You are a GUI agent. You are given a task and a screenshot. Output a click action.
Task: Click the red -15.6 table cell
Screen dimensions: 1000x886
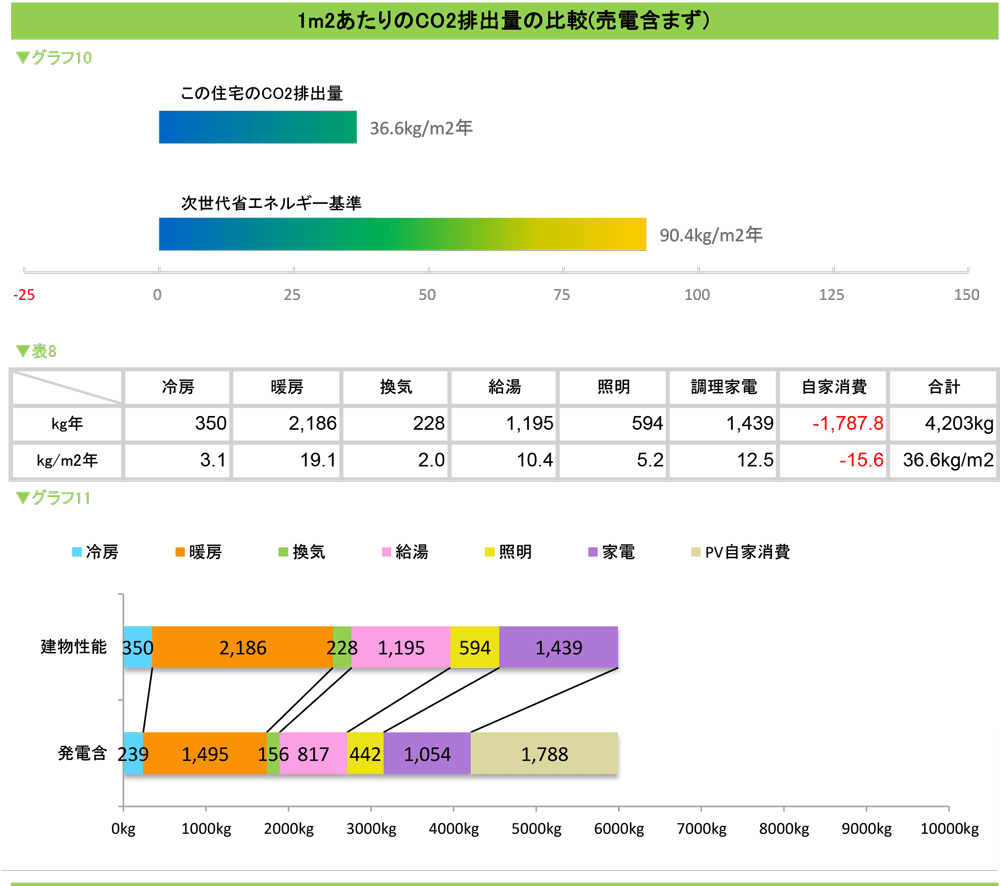[834, 460]
